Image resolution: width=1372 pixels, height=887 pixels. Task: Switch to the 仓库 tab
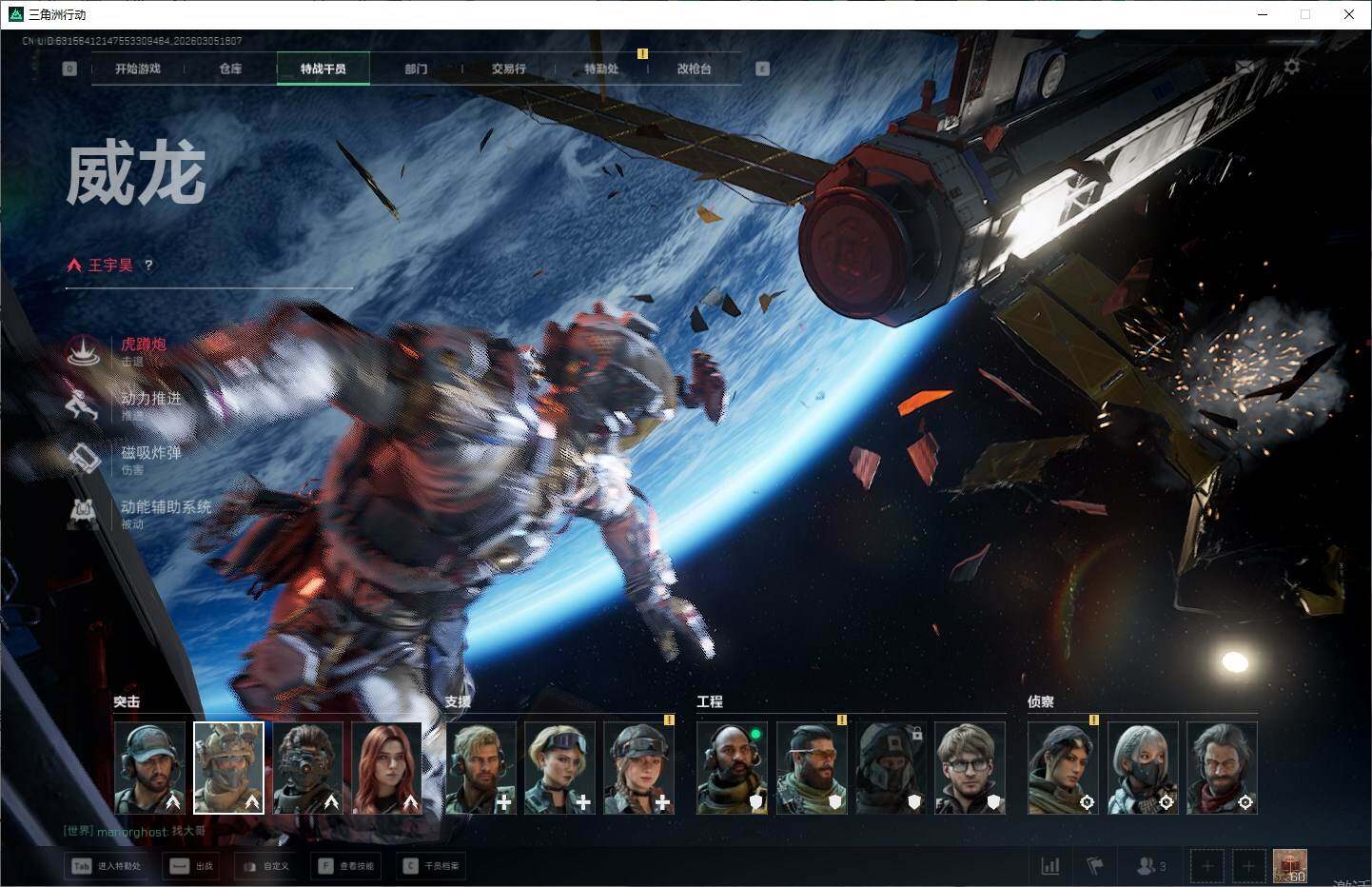230,69
